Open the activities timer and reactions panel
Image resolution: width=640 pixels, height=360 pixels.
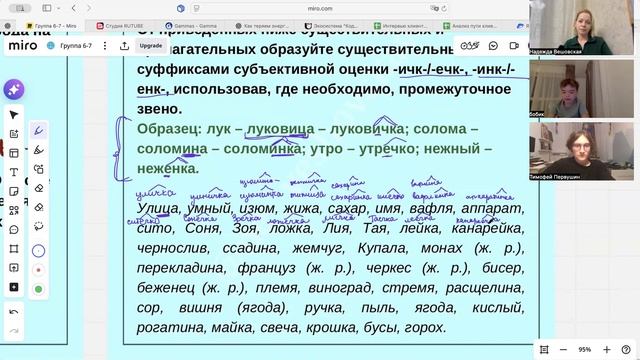469,46
